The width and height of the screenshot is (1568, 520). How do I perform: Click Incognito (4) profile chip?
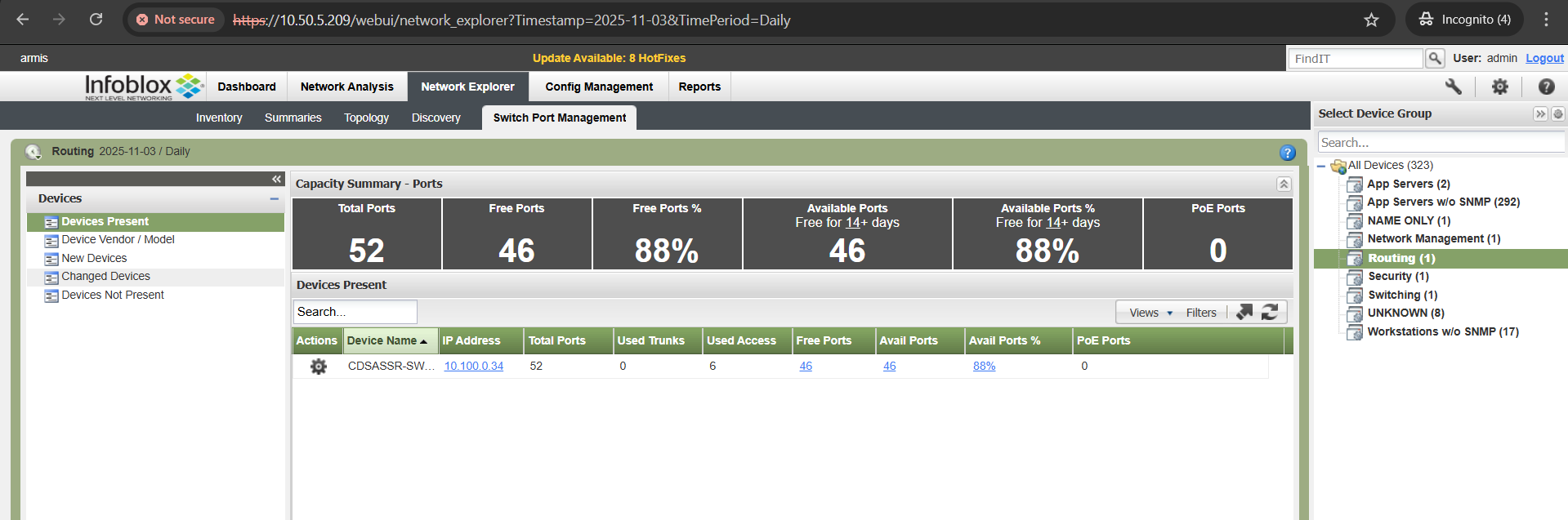pyautogui.click(x=1464, y=20)
